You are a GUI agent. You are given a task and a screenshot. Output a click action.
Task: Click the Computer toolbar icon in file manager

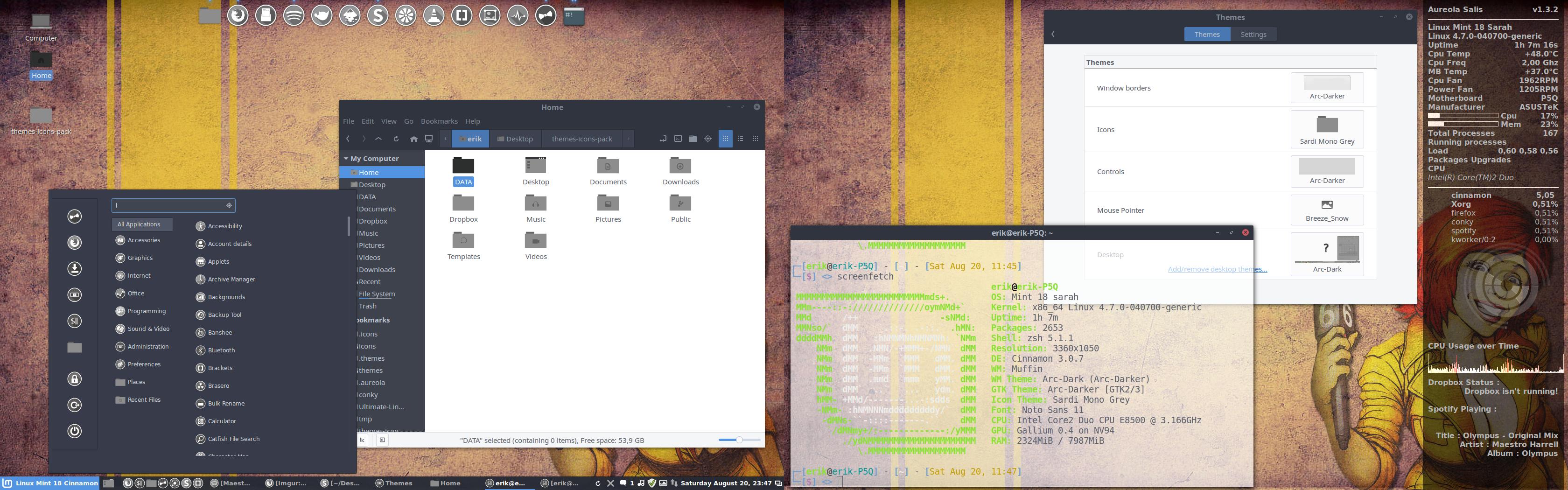point(429,139)
